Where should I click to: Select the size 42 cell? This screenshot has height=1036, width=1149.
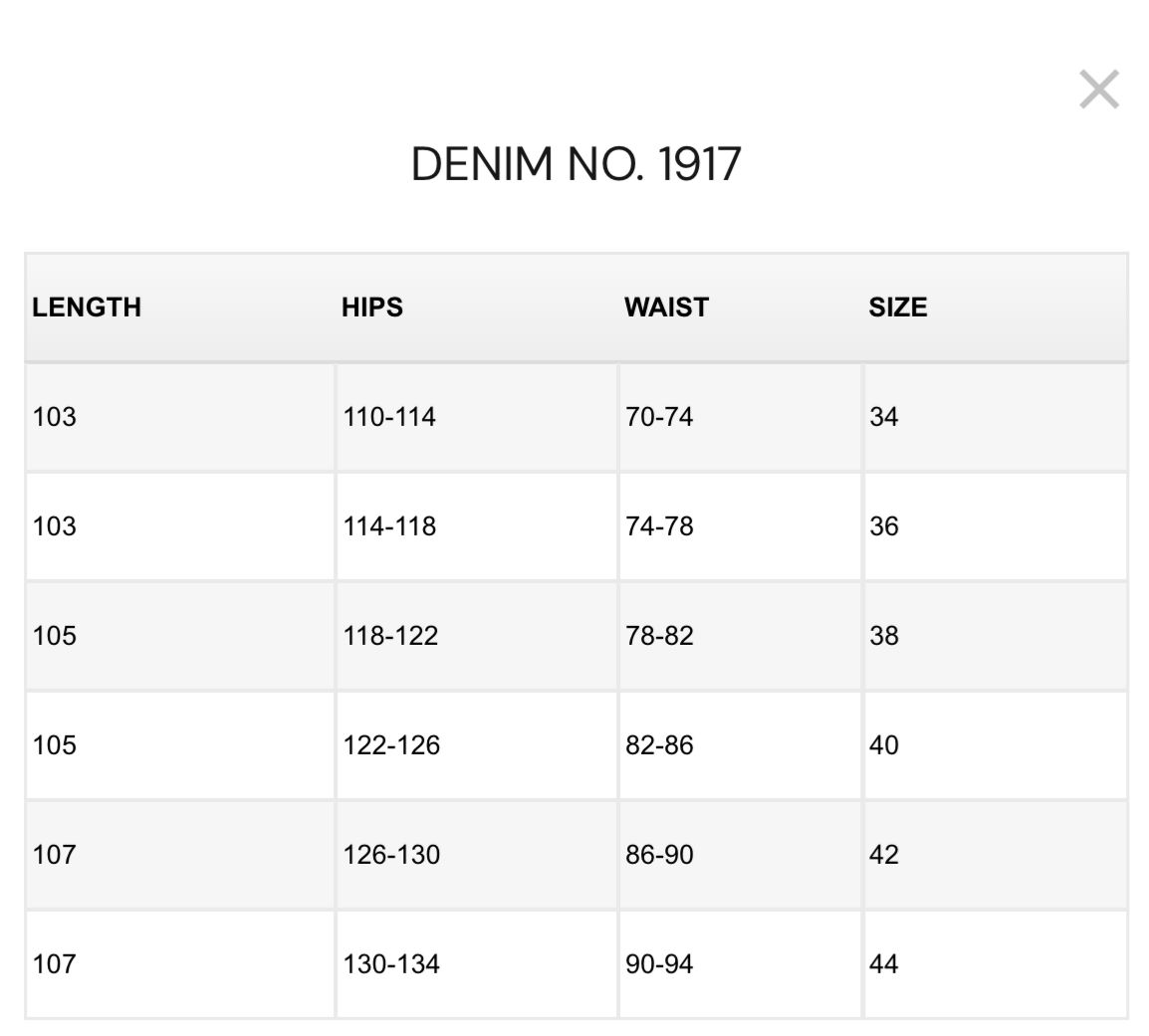pyautogui.click(x=884, y=855)
